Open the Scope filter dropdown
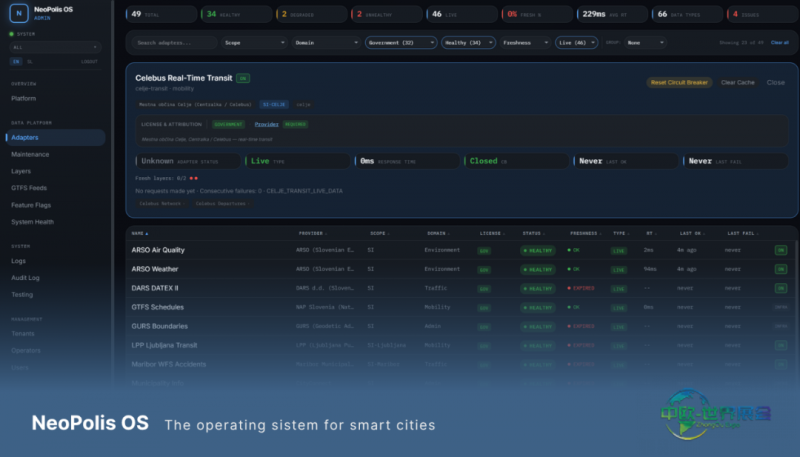Viewport: 800px width, 457px height. [x=254, y=43]
